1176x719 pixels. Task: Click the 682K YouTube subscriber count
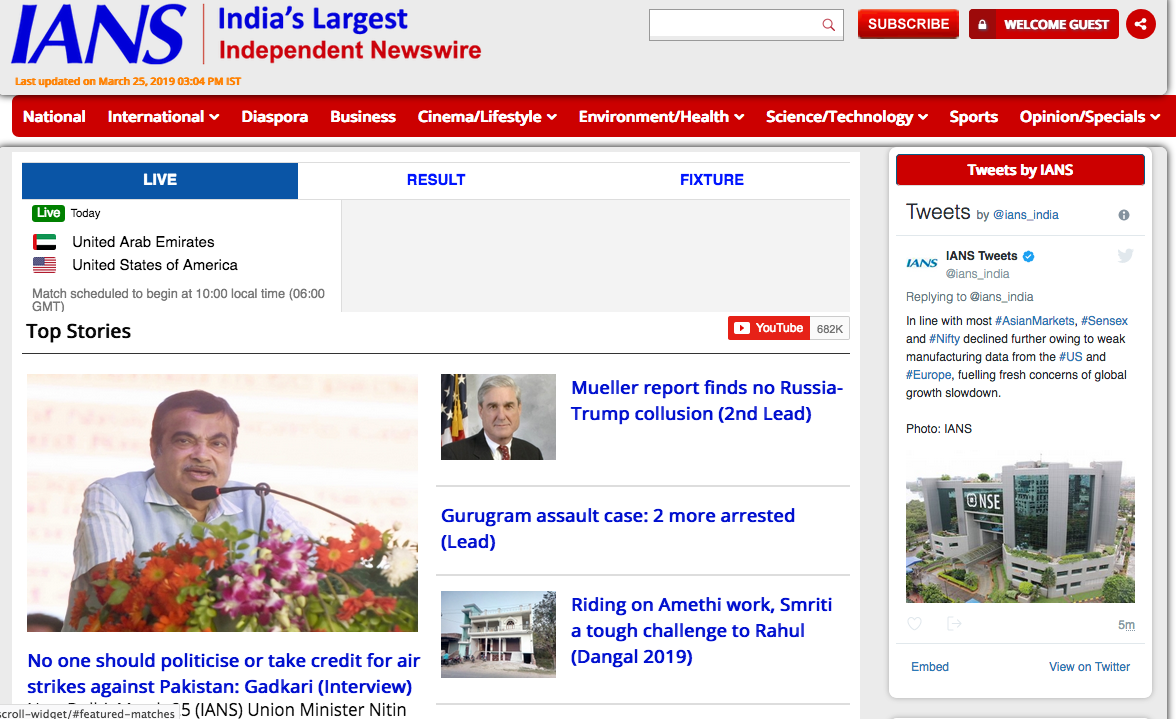click(x=830, y=328)
